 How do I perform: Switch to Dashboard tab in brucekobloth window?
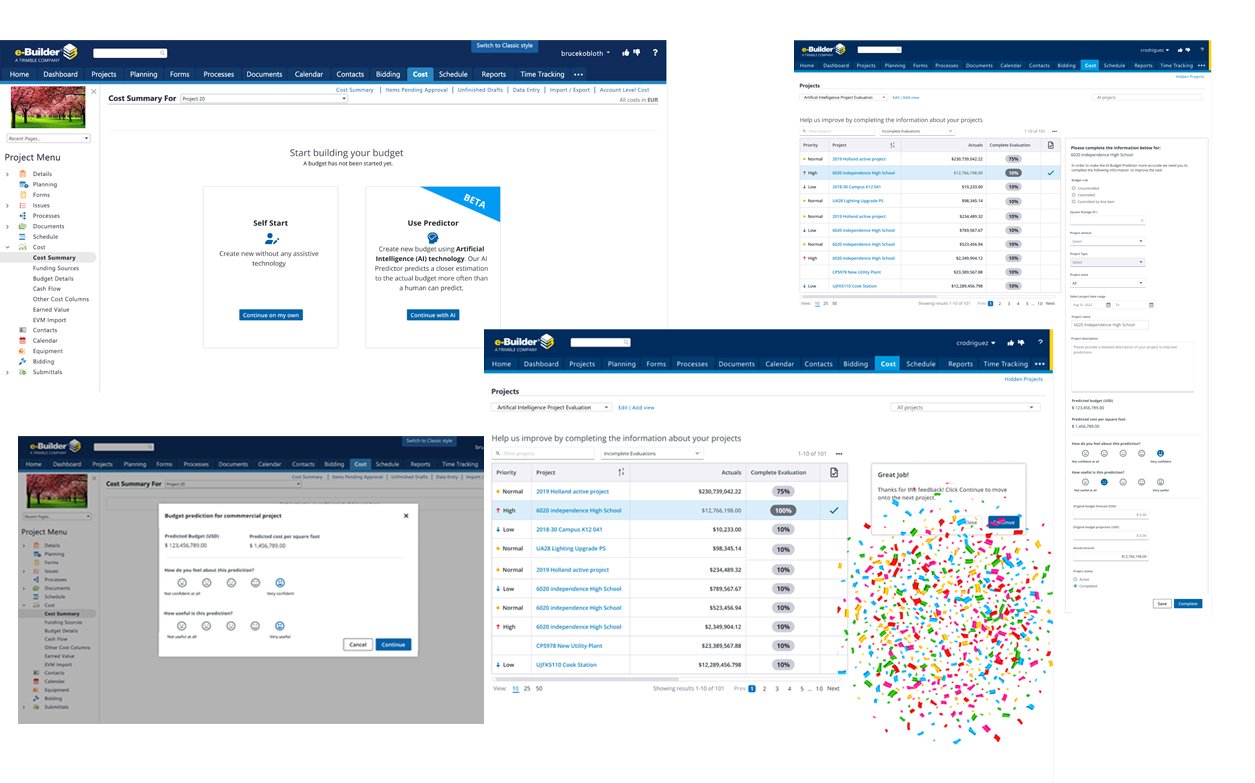(60, 74)
